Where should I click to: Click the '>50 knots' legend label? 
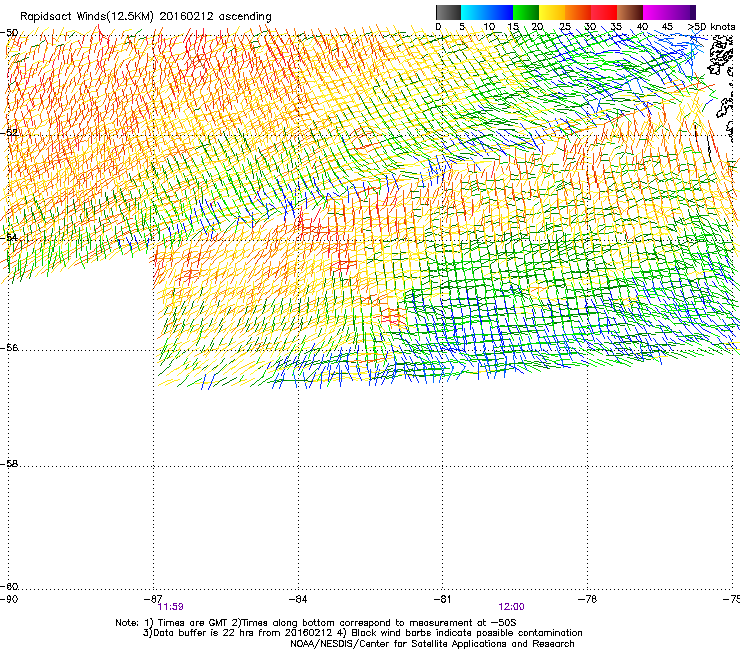(711, 27)
